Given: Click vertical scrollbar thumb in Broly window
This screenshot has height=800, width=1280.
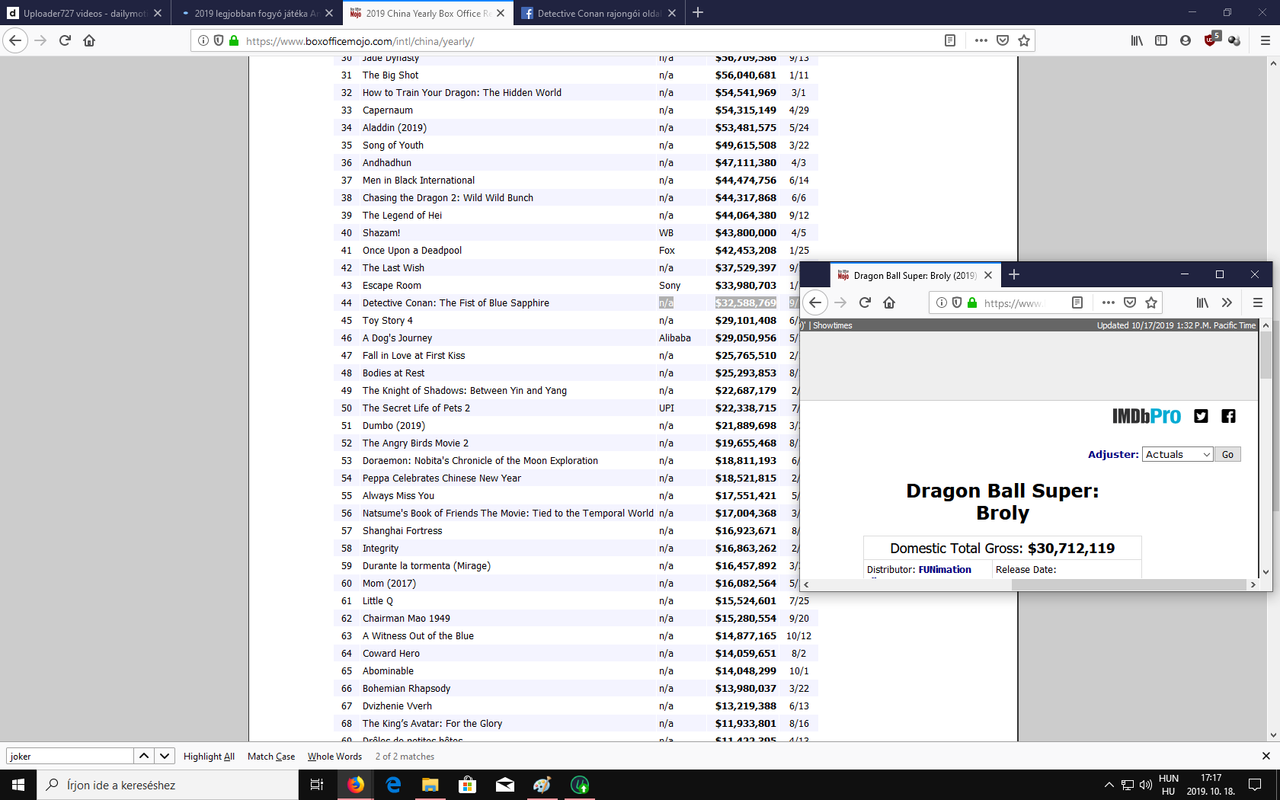Looking at the screenshot, I should pos(1265,356).
